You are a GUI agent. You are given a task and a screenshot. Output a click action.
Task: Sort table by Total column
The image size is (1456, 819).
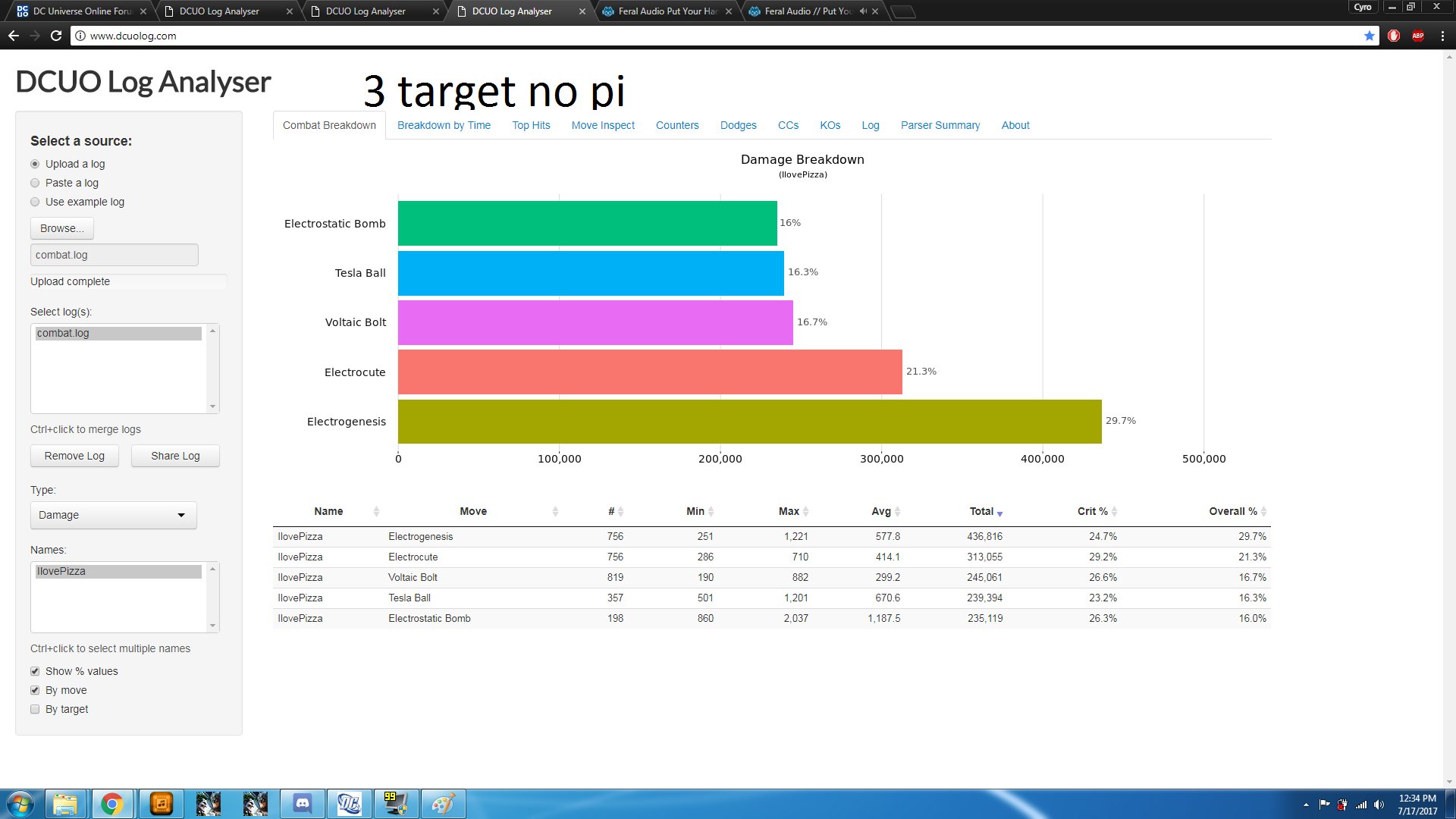(981, 511)
